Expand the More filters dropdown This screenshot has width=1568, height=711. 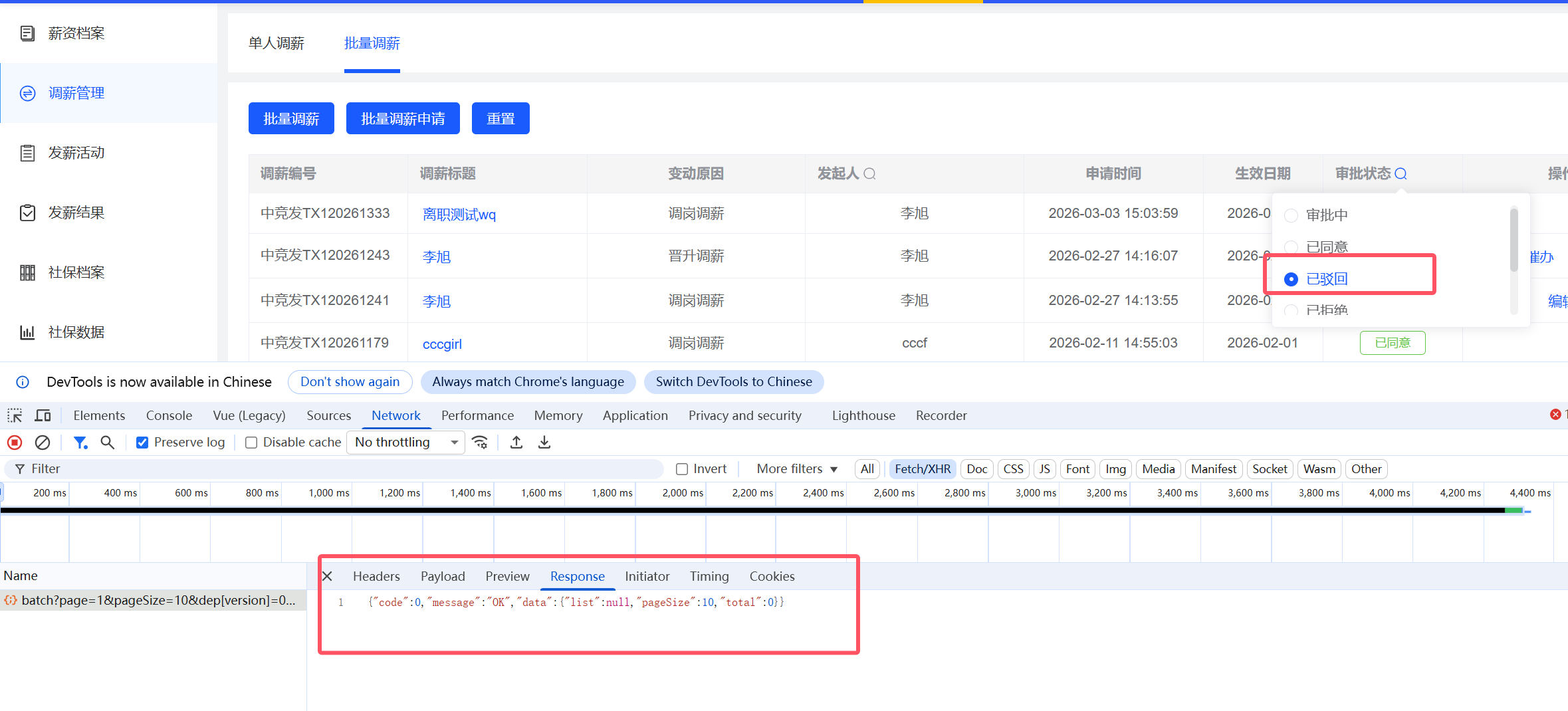(796, 469)
